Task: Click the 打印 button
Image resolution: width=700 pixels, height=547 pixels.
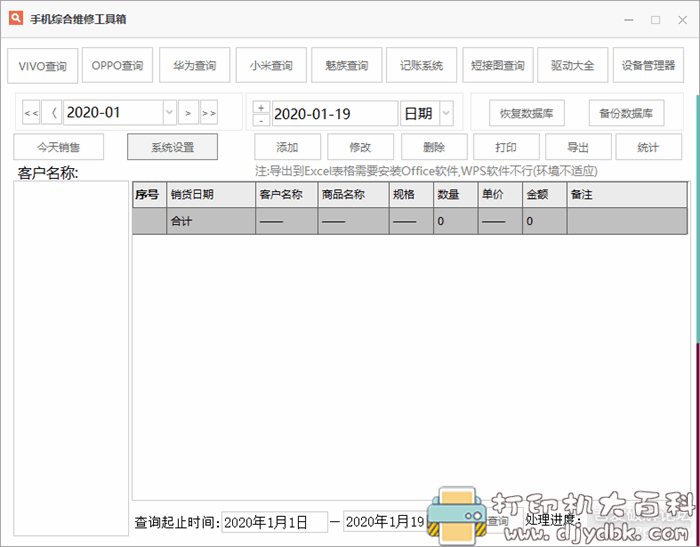Action: coord(506,147)
